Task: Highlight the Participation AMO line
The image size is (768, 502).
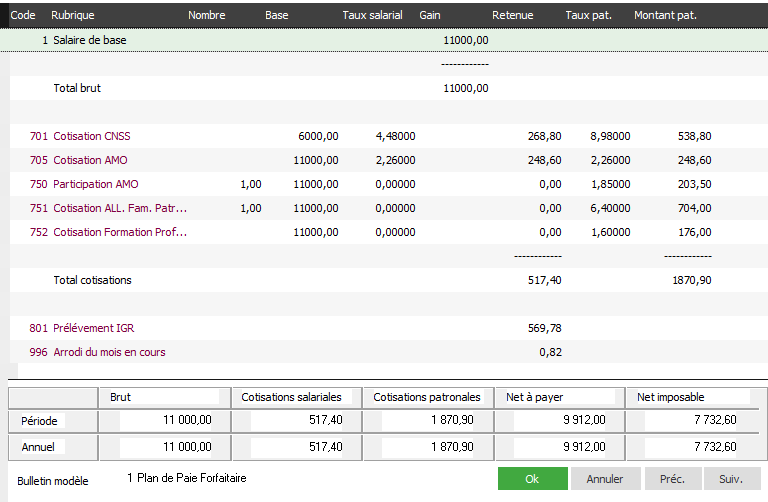Action: click(x=95, y=184)
